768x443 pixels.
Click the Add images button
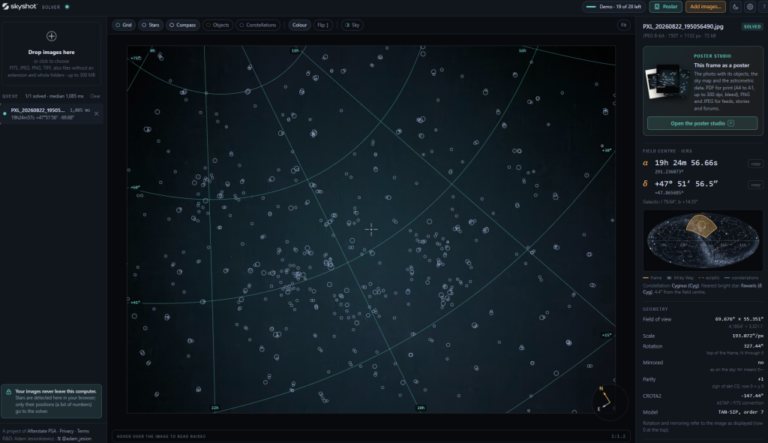(x=705, y=6)
